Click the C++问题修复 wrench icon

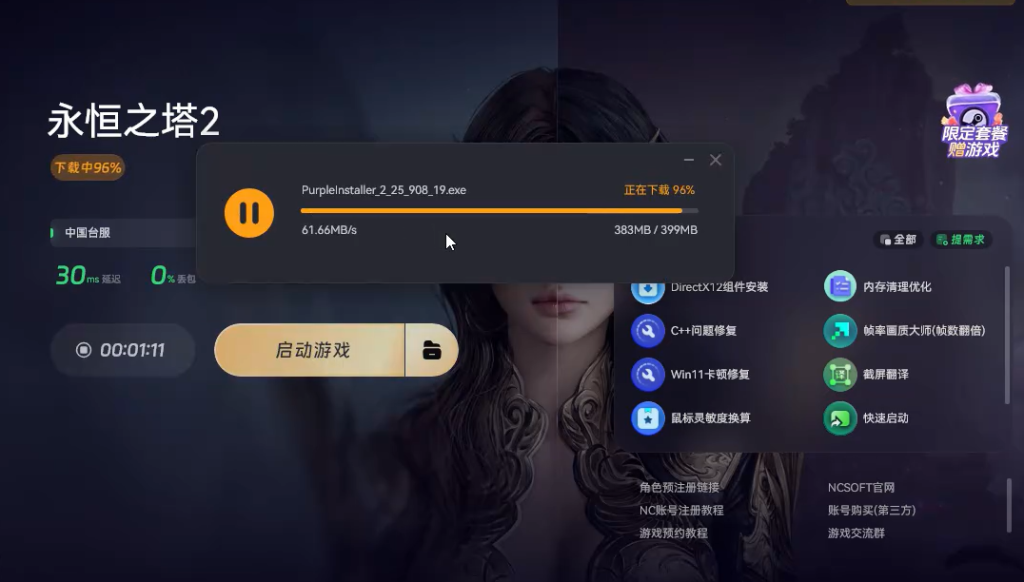coord(647,331)
